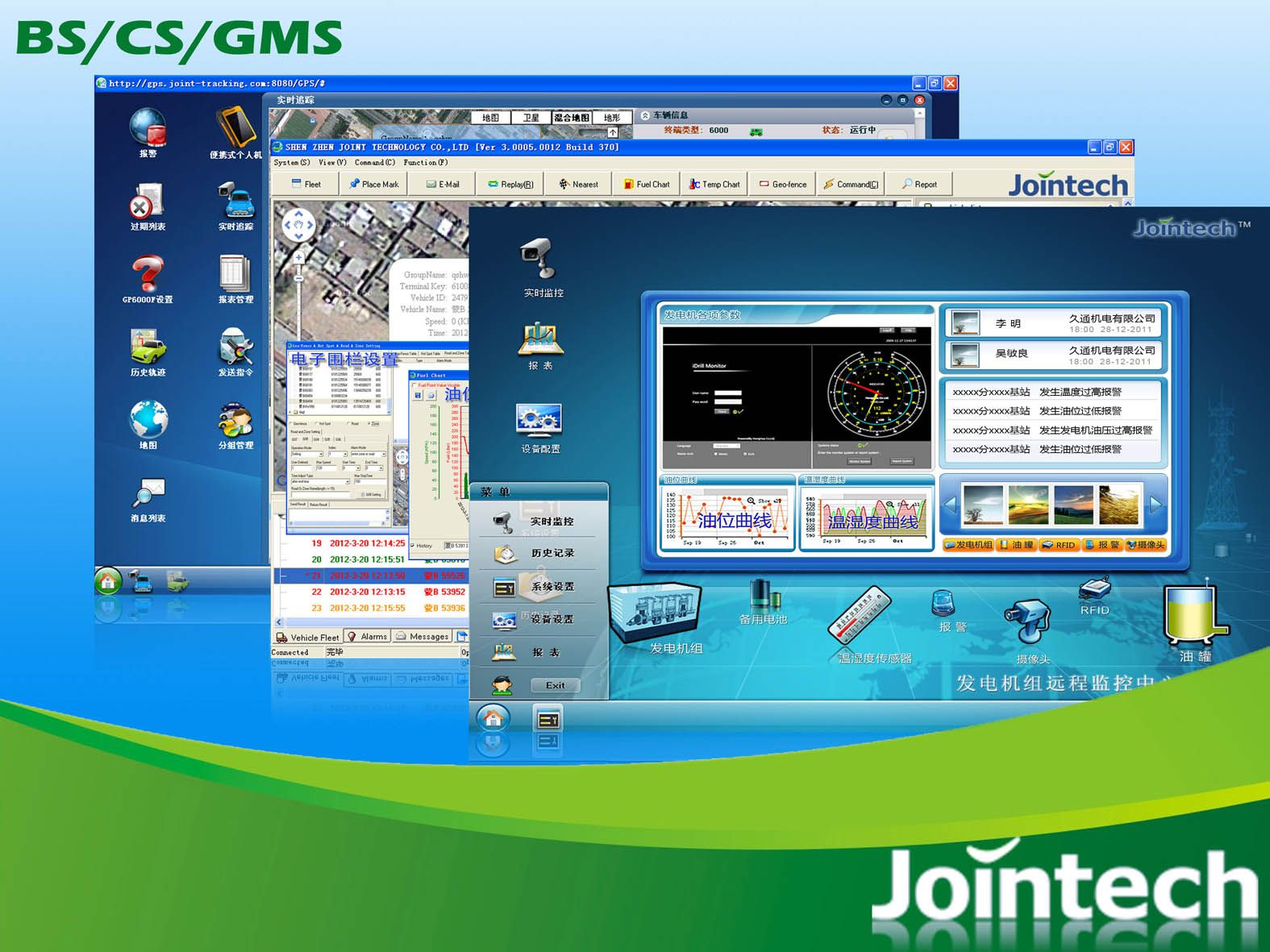Viewport: 1270px width, 952px height.
Task: Click the Place Mark toolbar button
Action: (374, 184)
